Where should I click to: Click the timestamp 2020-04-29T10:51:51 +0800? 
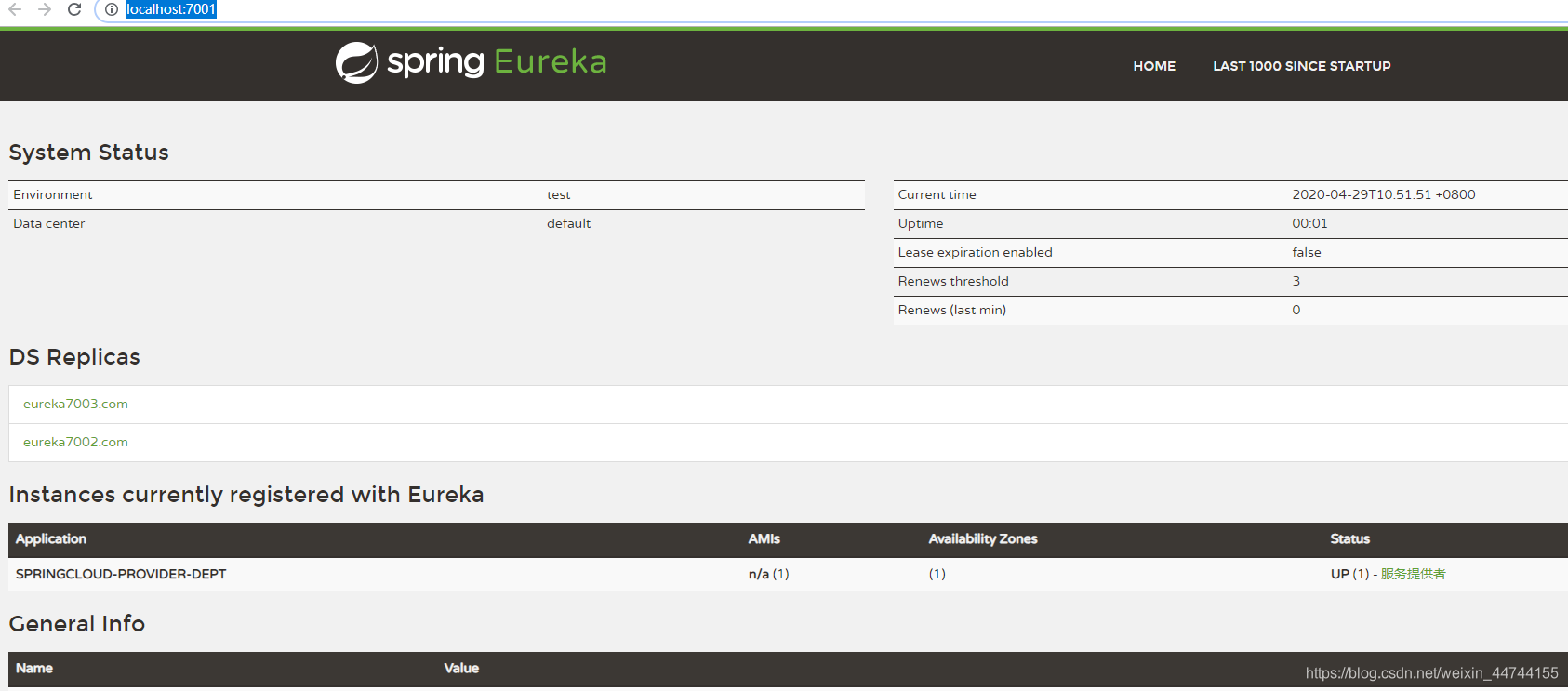coord(1383,194)
